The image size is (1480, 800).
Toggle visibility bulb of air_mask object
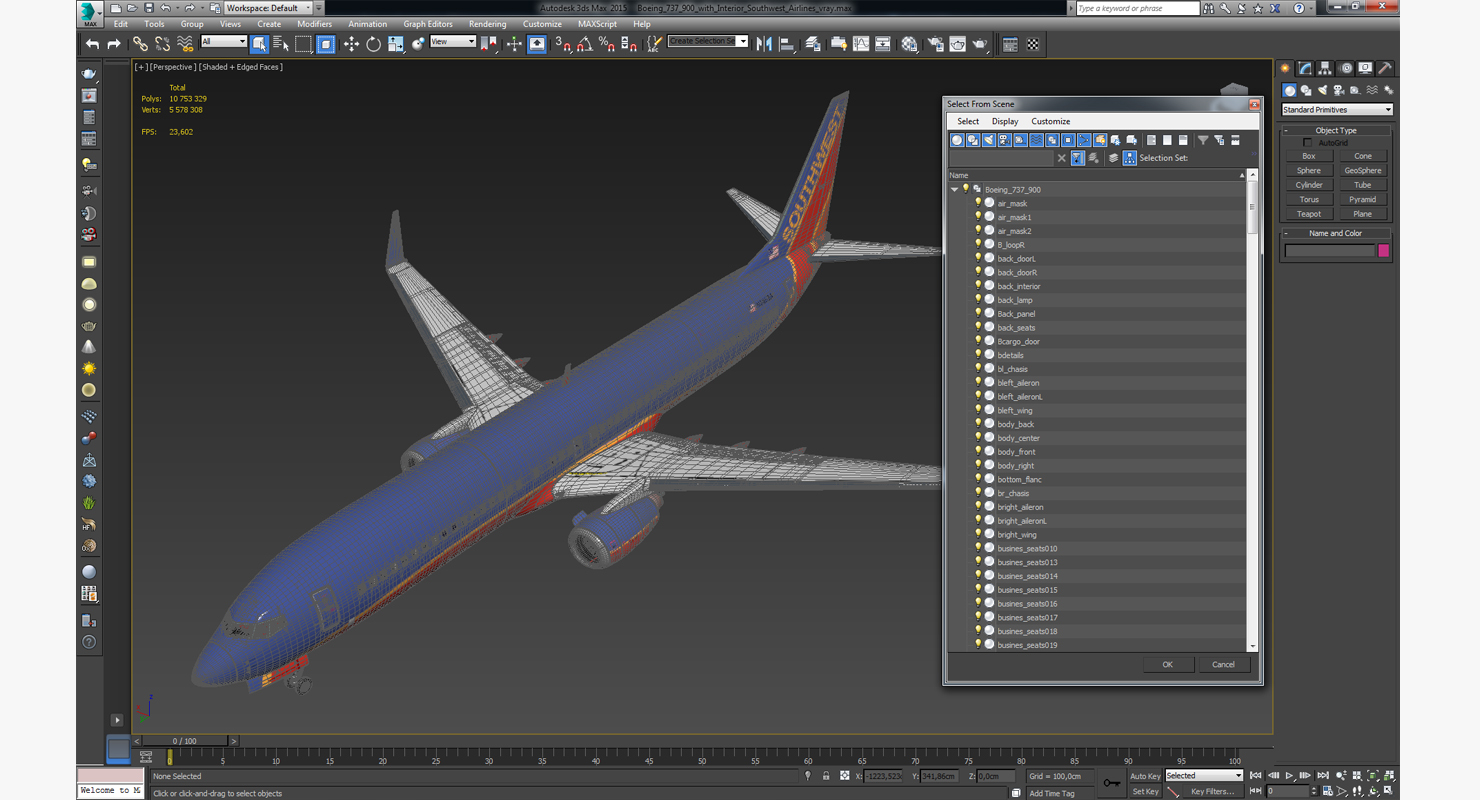[978, 203]
